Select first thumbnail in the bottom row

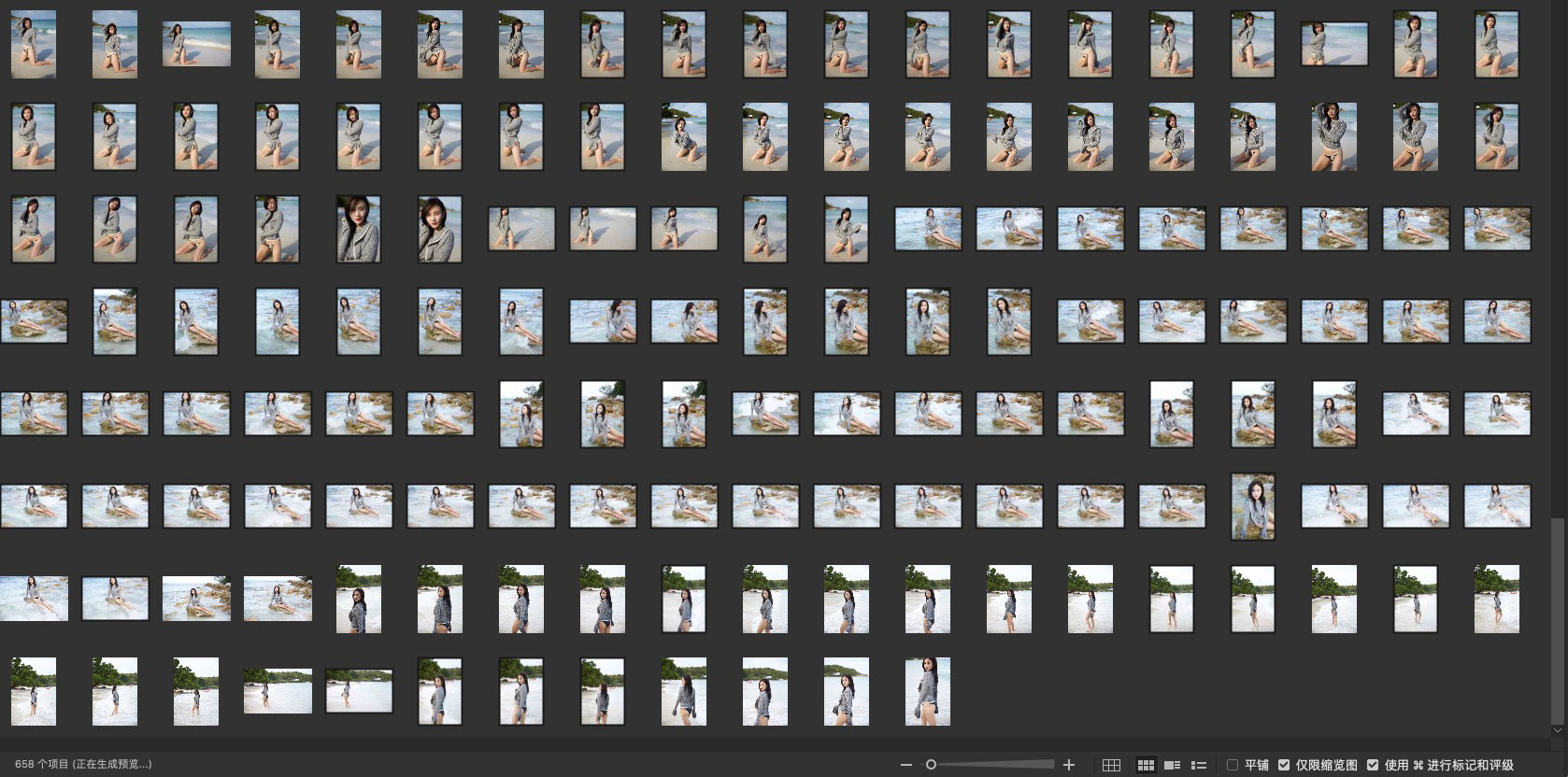pos(34,691)
